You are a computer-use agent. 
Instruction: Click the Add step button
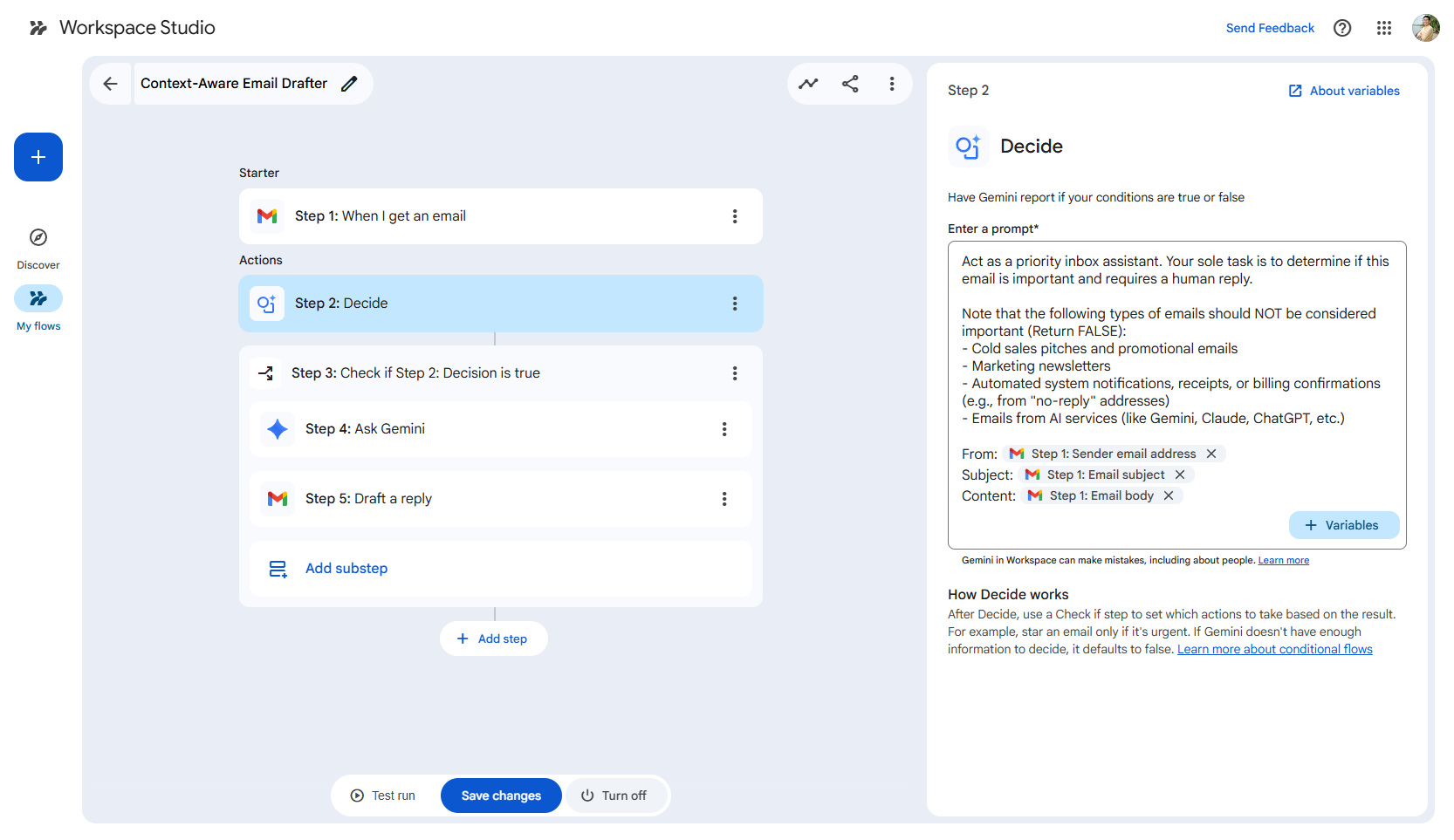click(494, 639)
